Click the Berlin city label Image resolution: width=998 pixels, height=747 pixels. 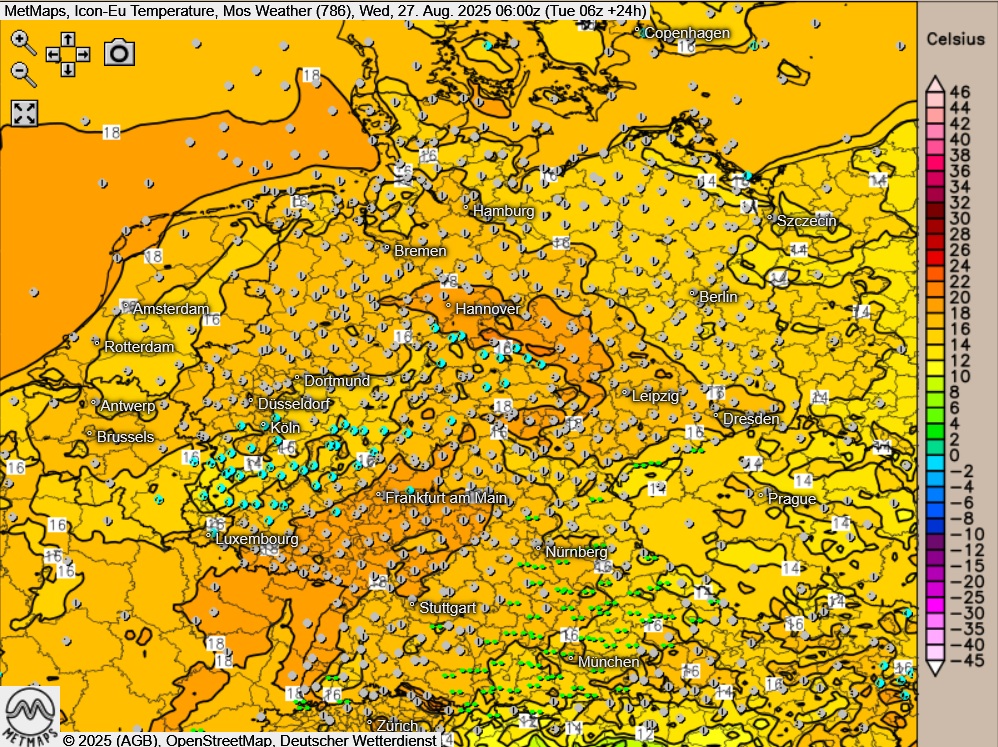tap(717, 297)
